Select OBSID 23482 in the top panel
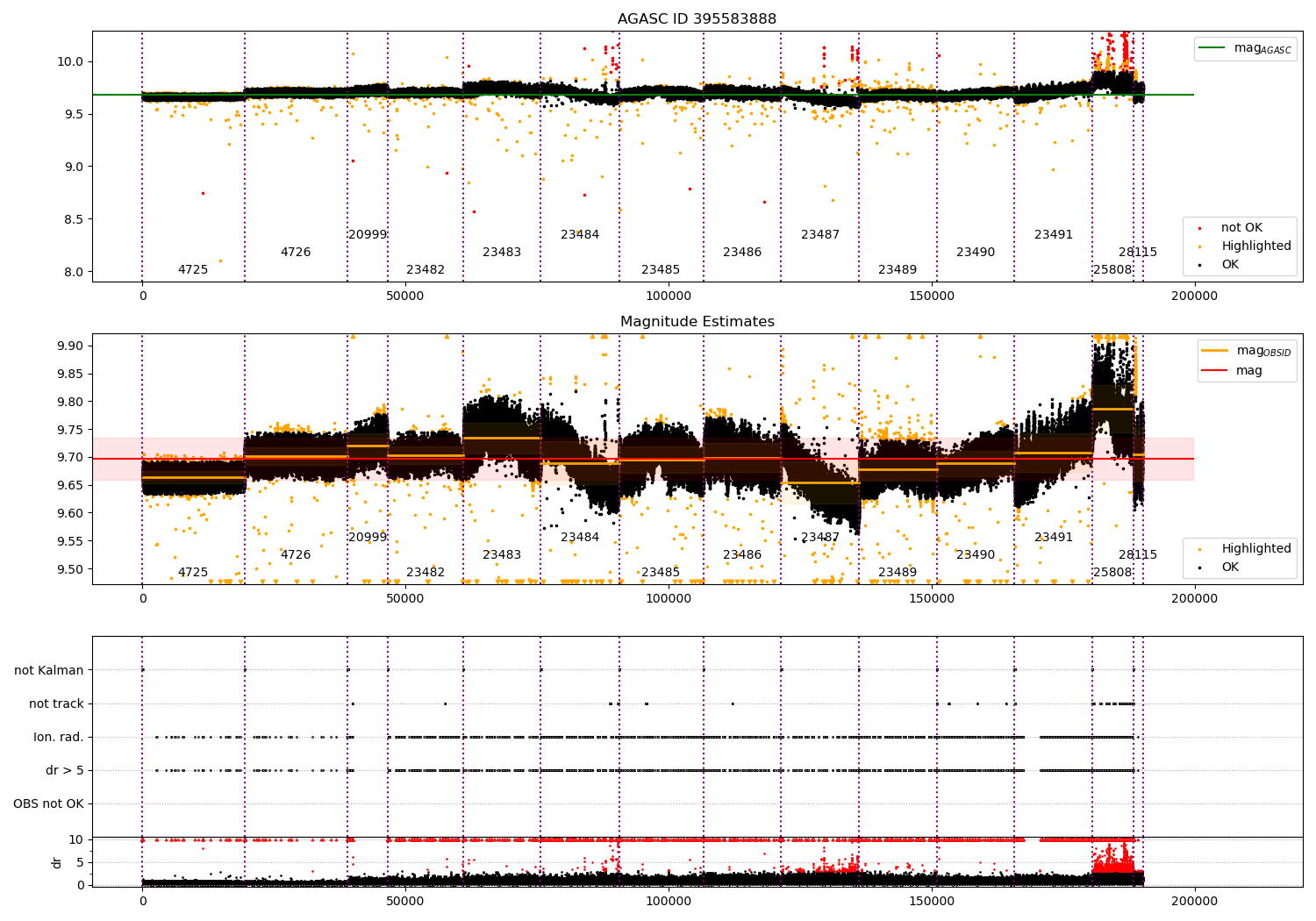This screenshot has width=1316, height=921. click(x=426, y=269)
